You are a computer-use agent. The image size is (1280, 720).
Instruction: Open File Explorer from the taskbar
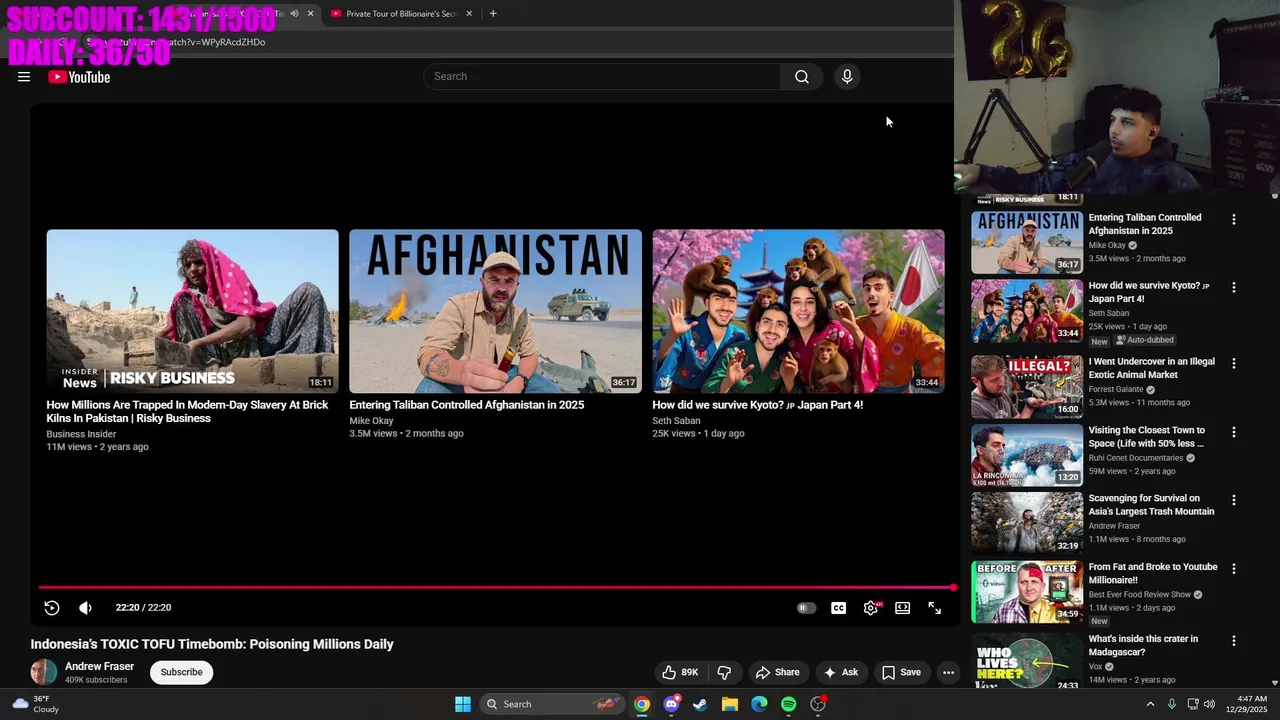coord(730,704)
